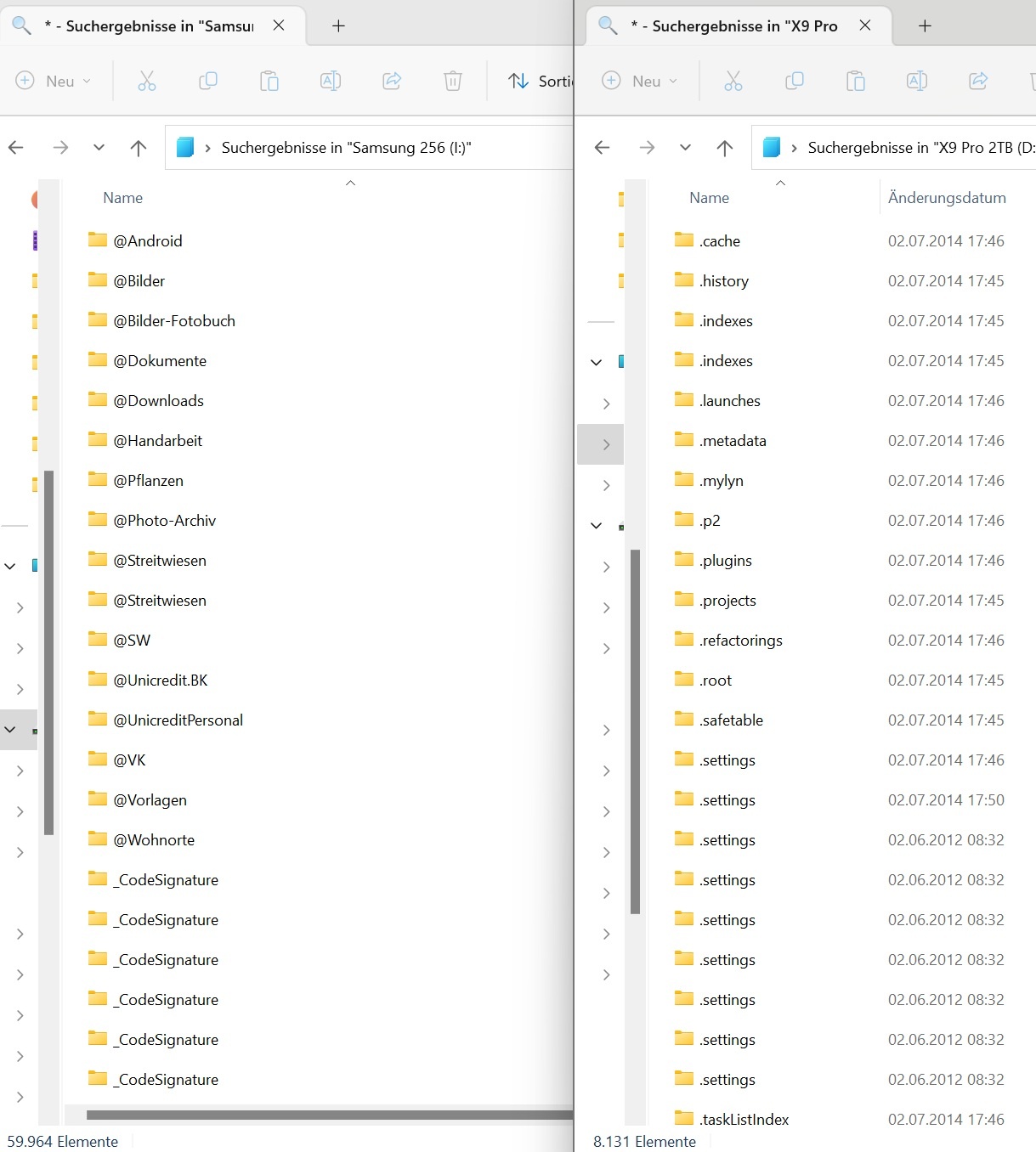This screenshot has width=1036, height=1152.
Task: Go forward in Samsung window
Action: [x=60, y=148]
